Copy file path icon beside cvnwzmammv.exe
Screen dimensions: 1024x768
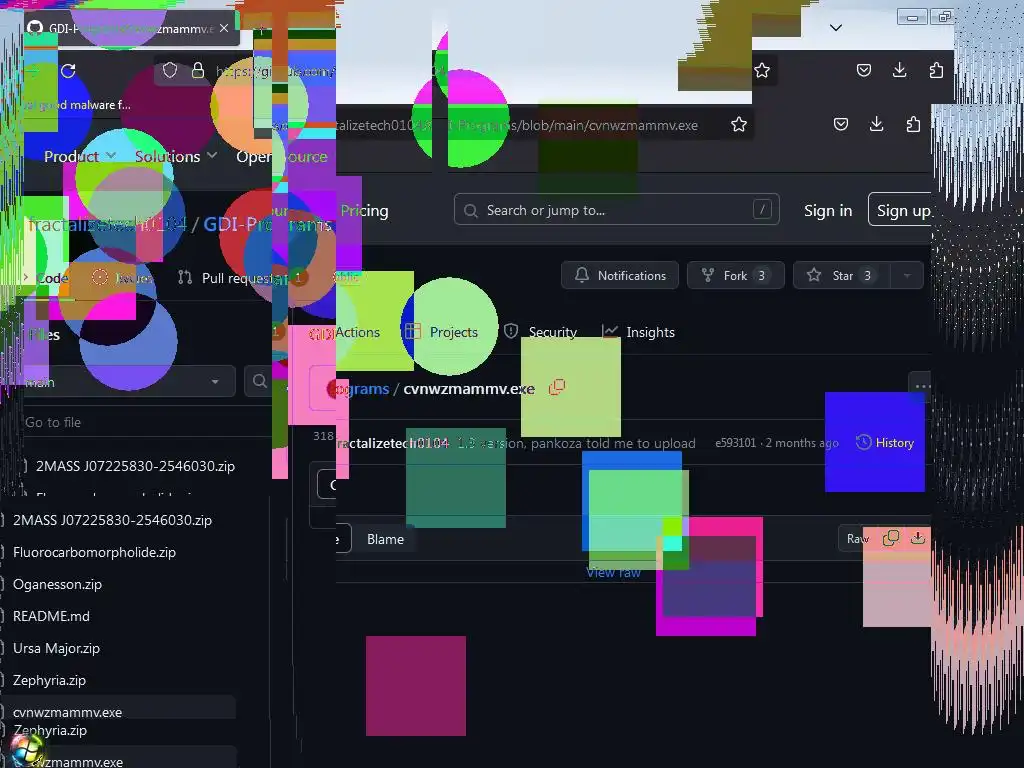(x=557, y=388)
